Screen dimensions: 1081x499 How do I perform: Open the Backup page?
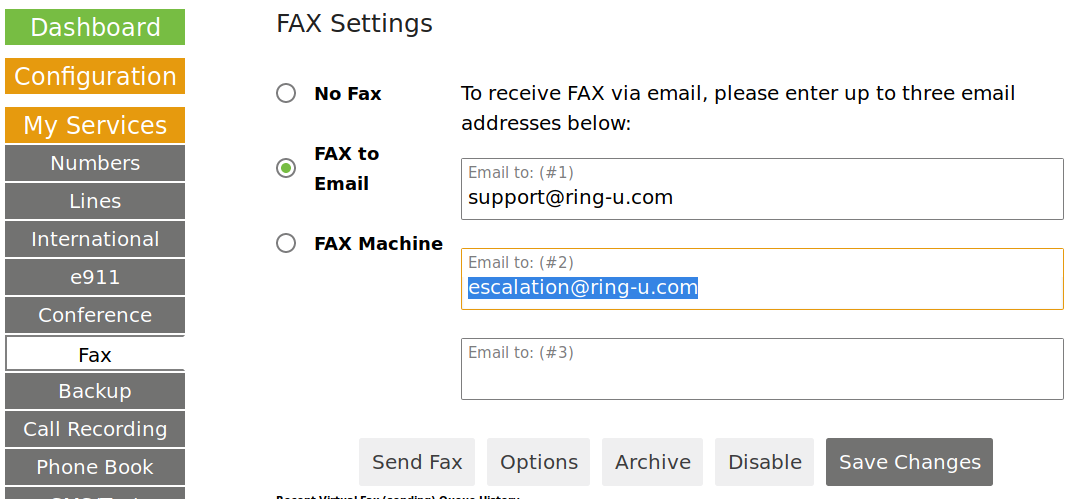point(95,391)
